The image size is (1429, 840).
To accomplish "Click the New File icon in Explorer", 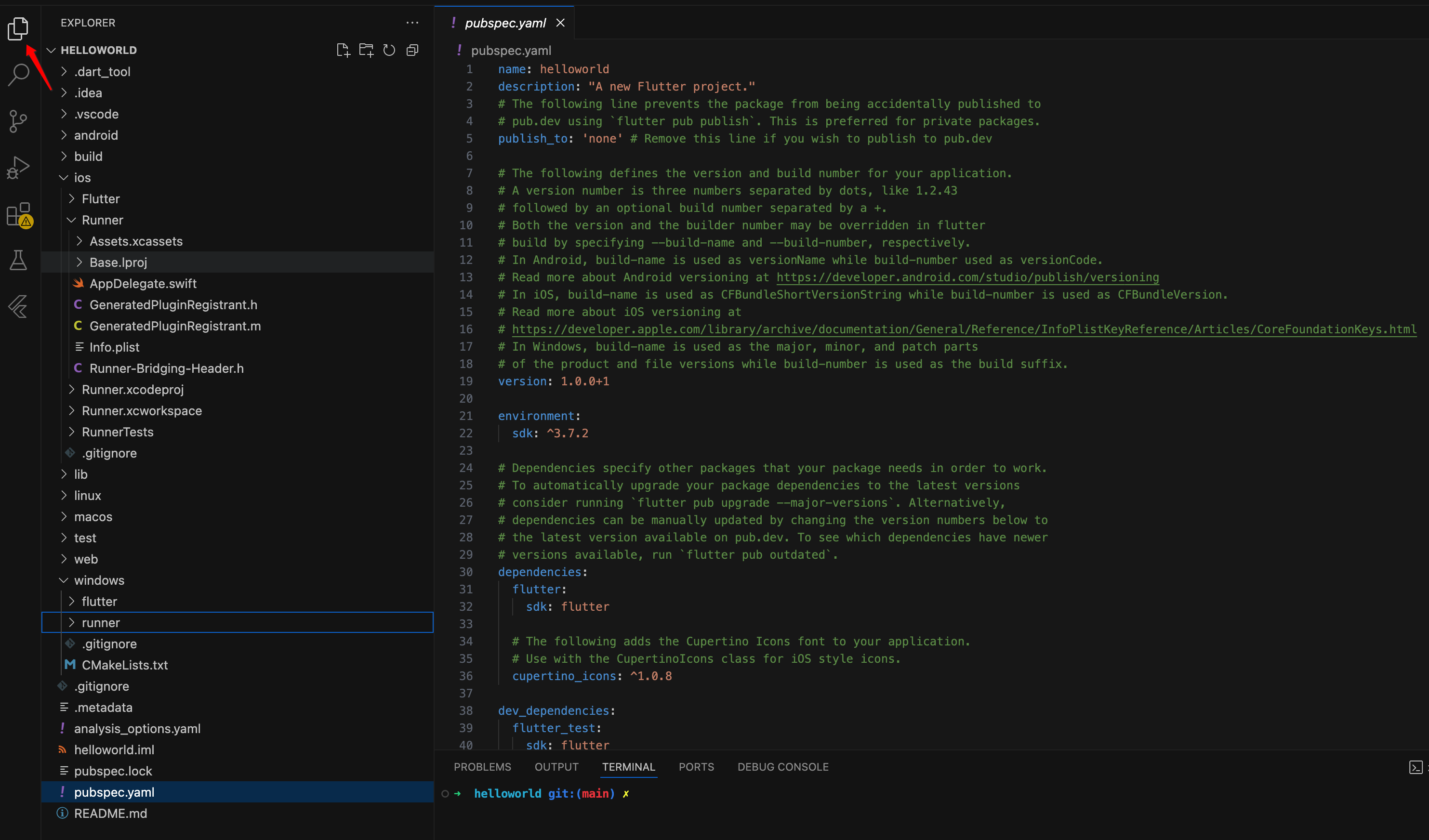I will click(343, 51).
